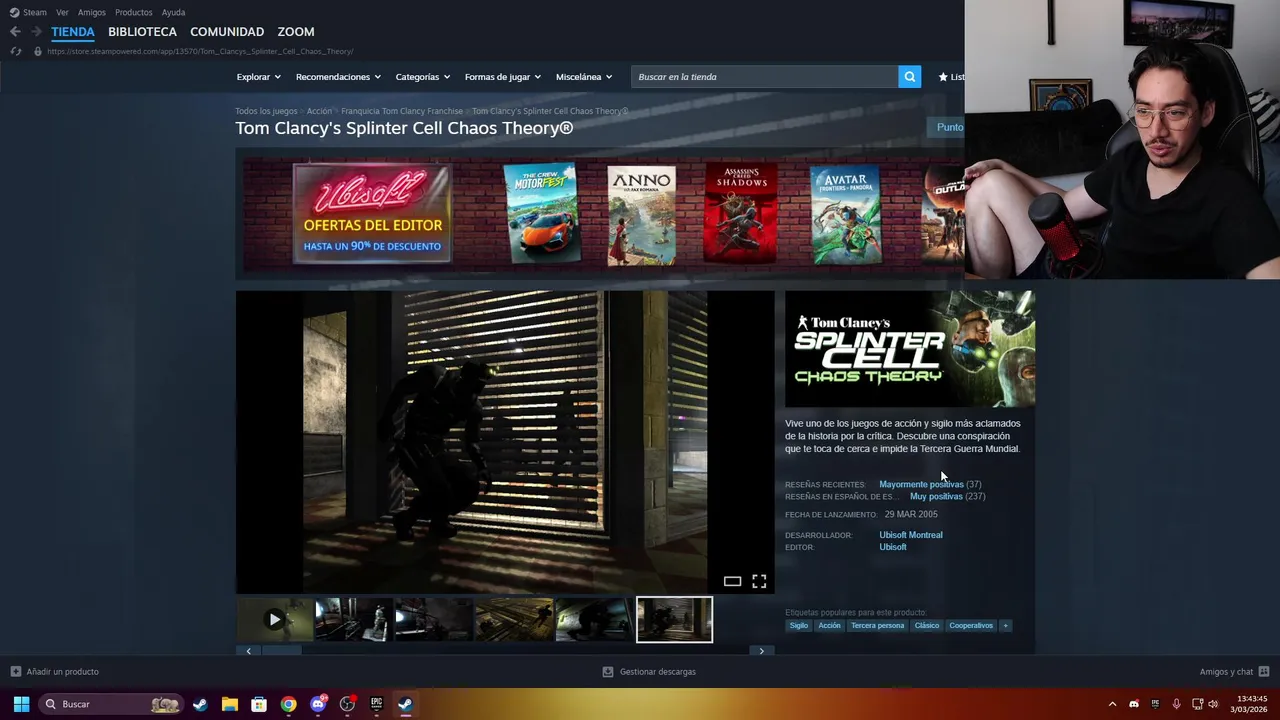Viewport: 1280px width, 720px height.
Task: Toggle theater mode on the screenshot viewer
Action: (x=732, y=581)
